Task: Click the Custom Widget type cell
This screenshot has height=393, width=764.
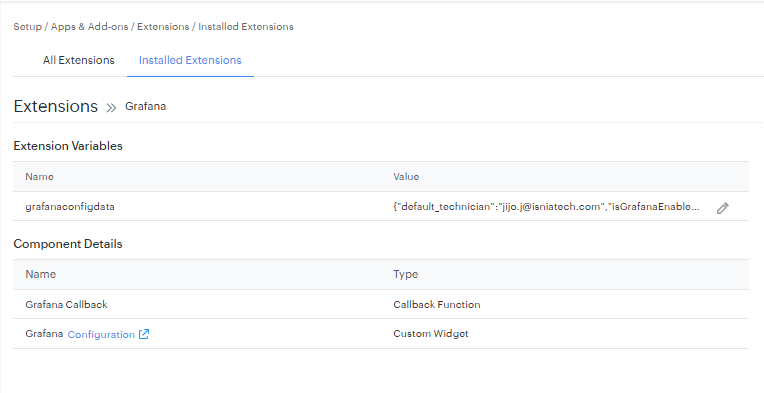Action: [431, 334]
